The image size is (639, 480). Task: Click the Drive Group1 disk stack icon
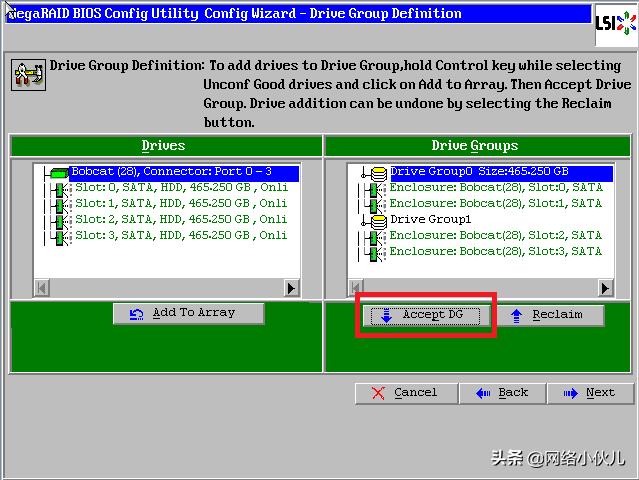coord(378,220)
